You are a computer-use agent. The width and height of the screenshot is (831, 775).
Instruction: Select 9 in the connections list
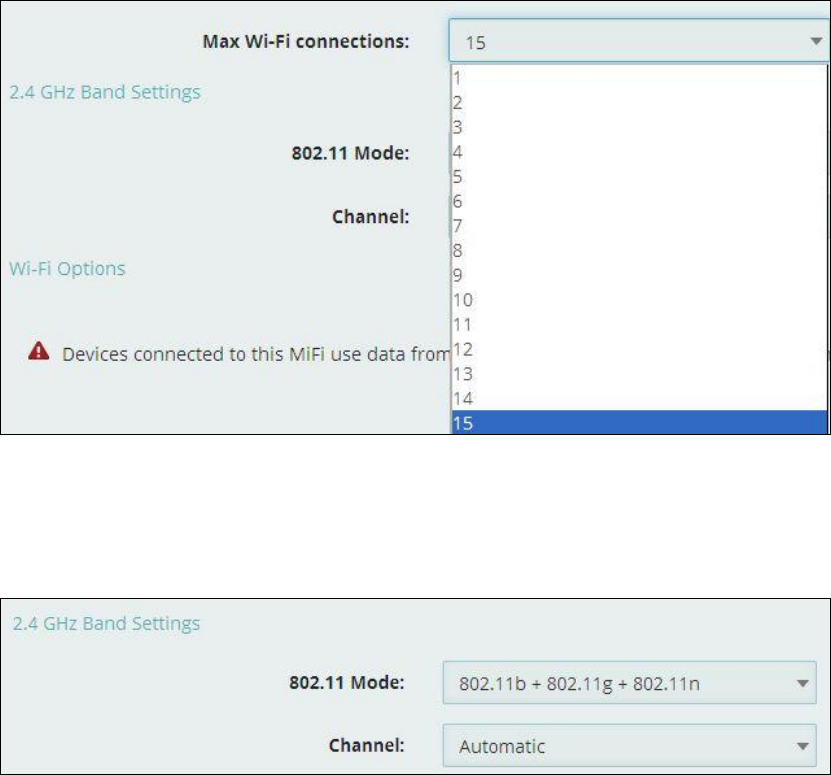coord(639,275)
